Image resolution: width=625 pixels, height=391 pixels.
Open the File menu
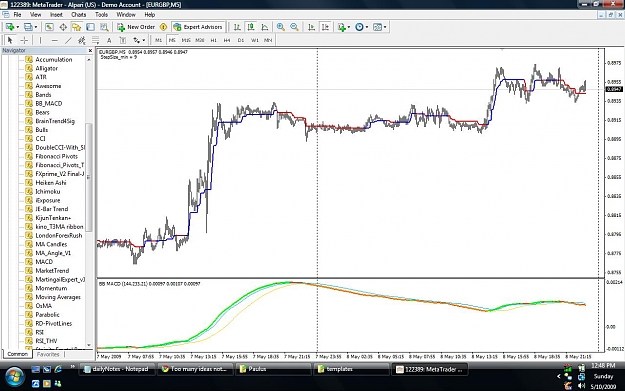(18, 14)
